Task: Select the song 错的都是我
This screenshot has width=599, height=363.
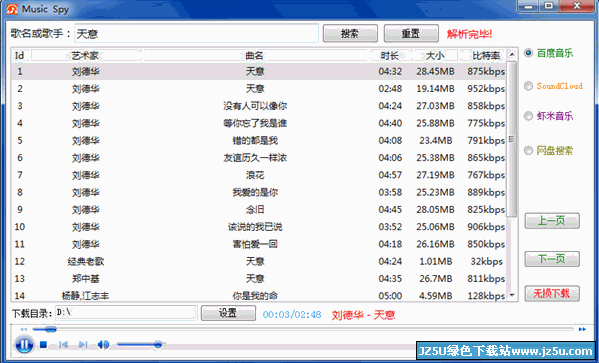Action: point(255,141)
